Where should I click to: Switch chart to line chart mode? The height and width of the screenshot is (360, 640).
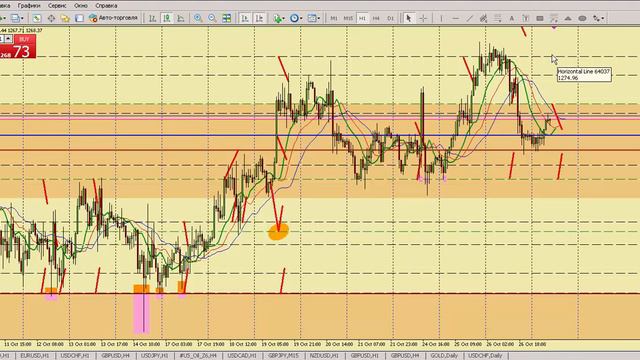click(x=181, y=18)
